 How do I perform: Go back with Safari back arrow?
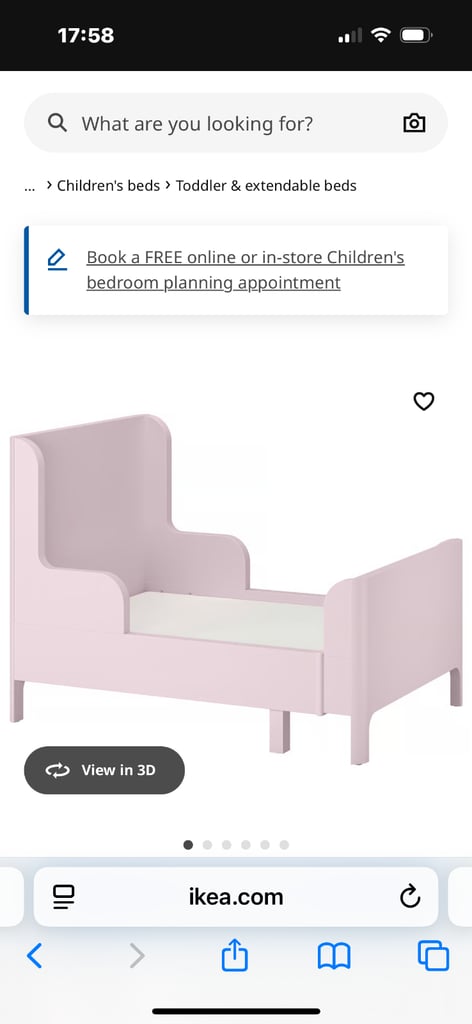coord(35,956)
